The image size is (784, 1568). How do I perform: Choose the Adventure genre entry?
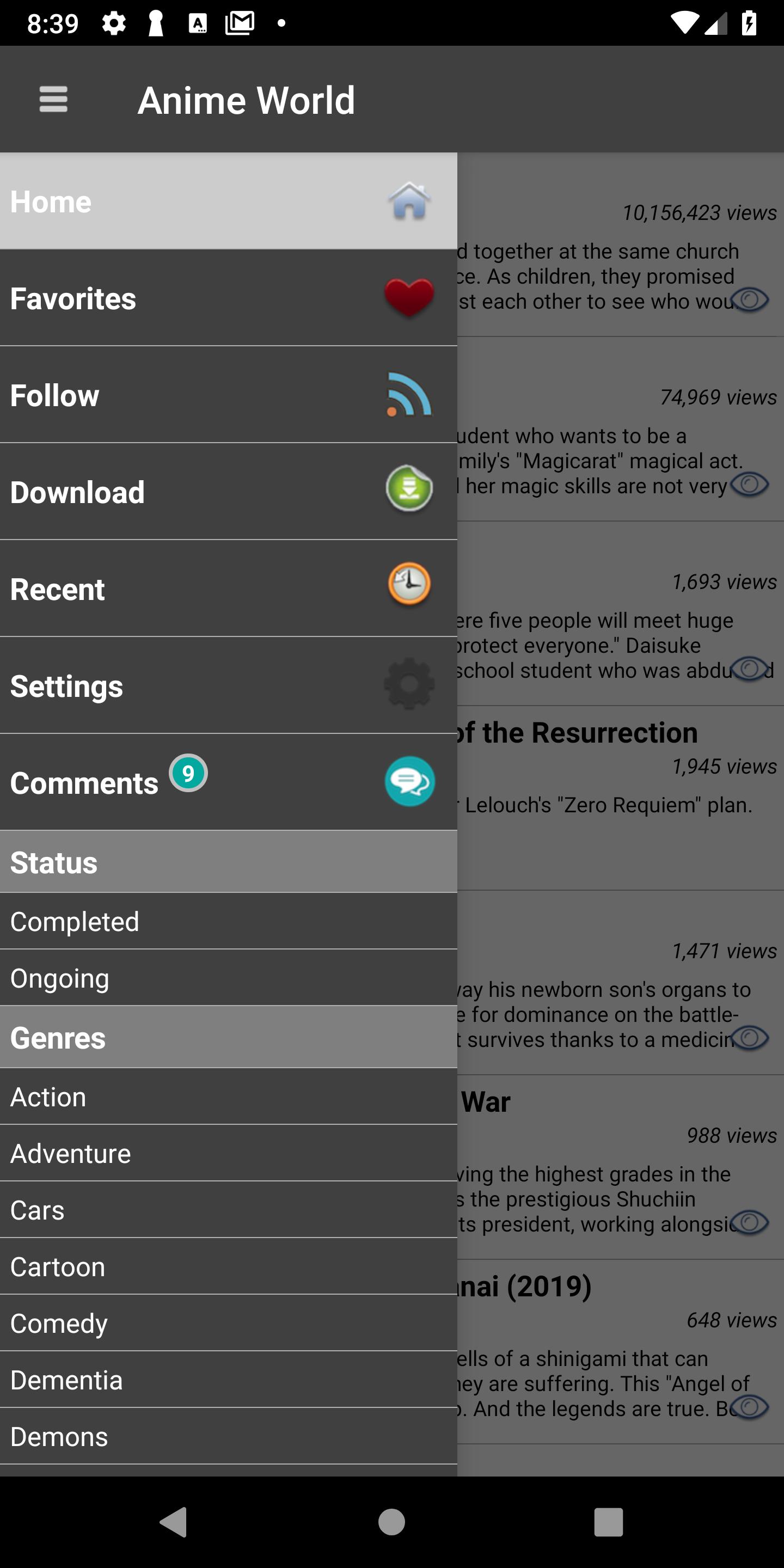tap(228, 1153)
